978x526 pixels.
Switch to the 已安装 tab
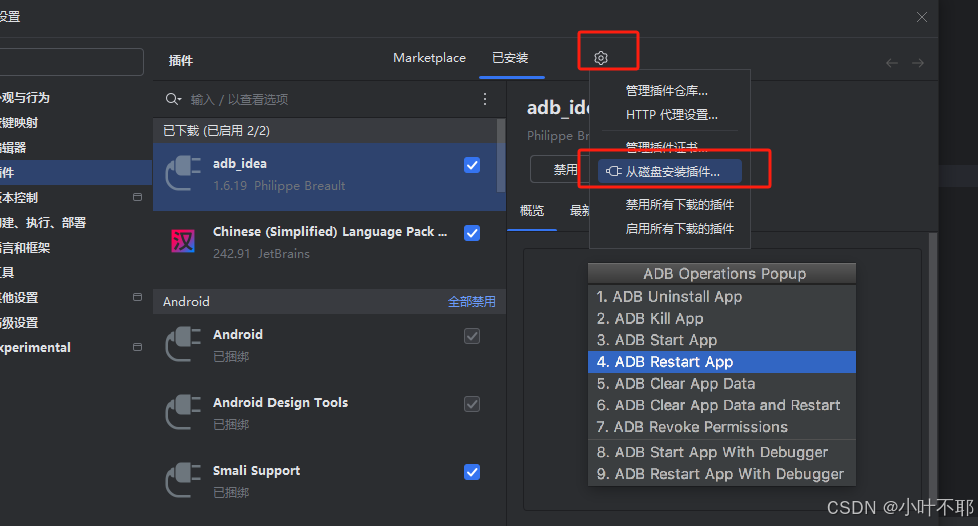point(510,58)
